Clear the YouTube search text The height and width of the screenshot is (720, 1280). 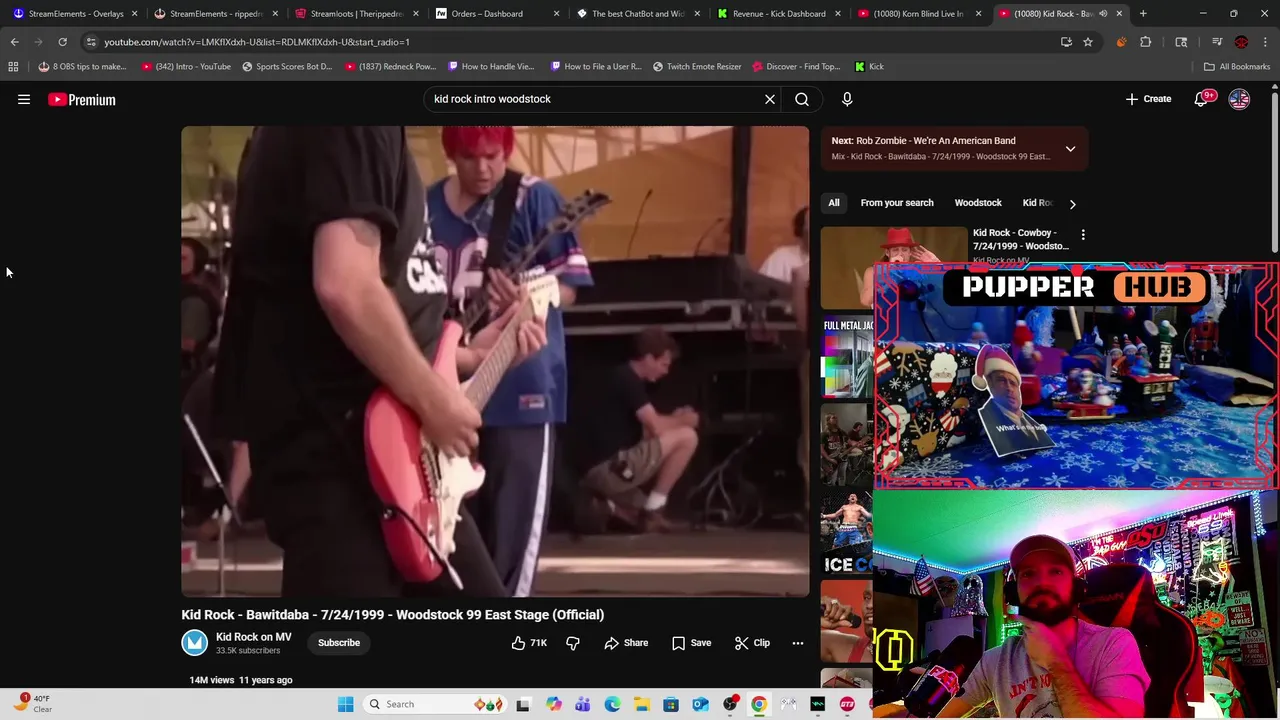pos(770,99)
